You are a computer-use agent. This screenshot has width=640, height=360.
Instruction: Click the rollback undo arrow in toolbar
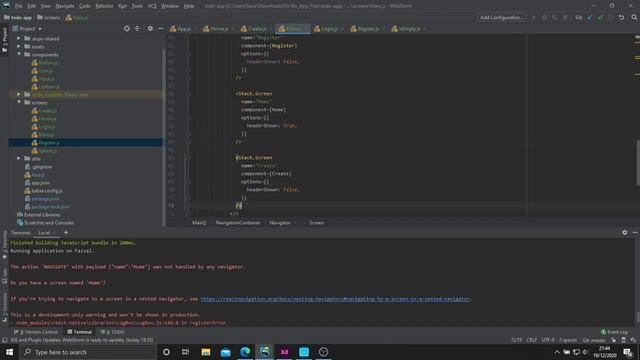pos(621,18)
